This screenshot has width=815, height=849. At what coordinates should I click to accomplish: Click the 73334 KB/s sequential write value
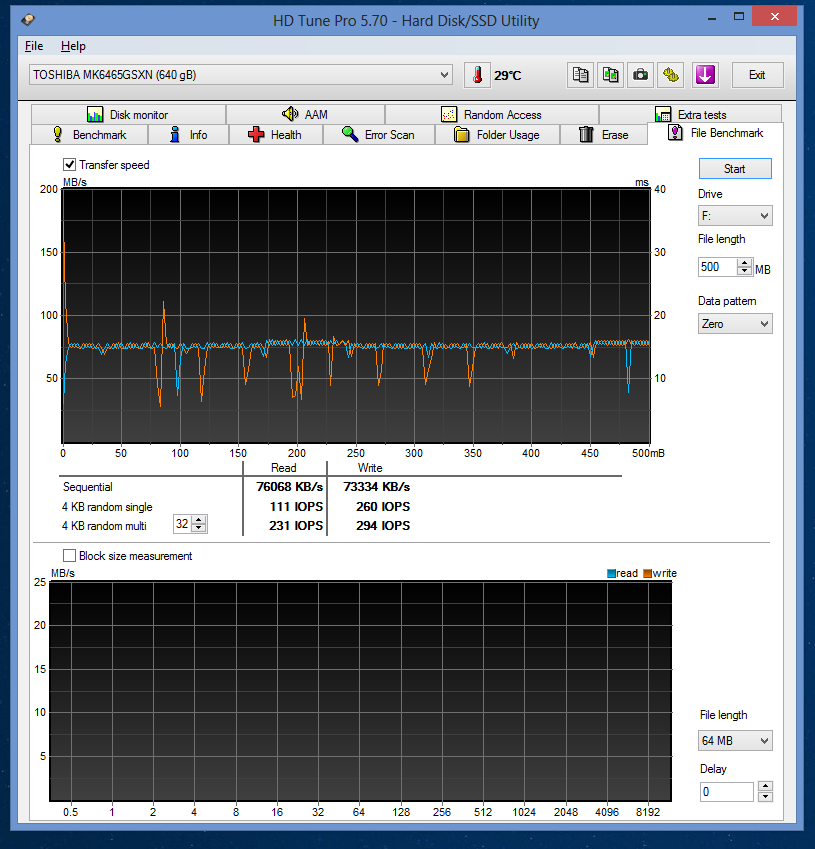tap(376, 487)
